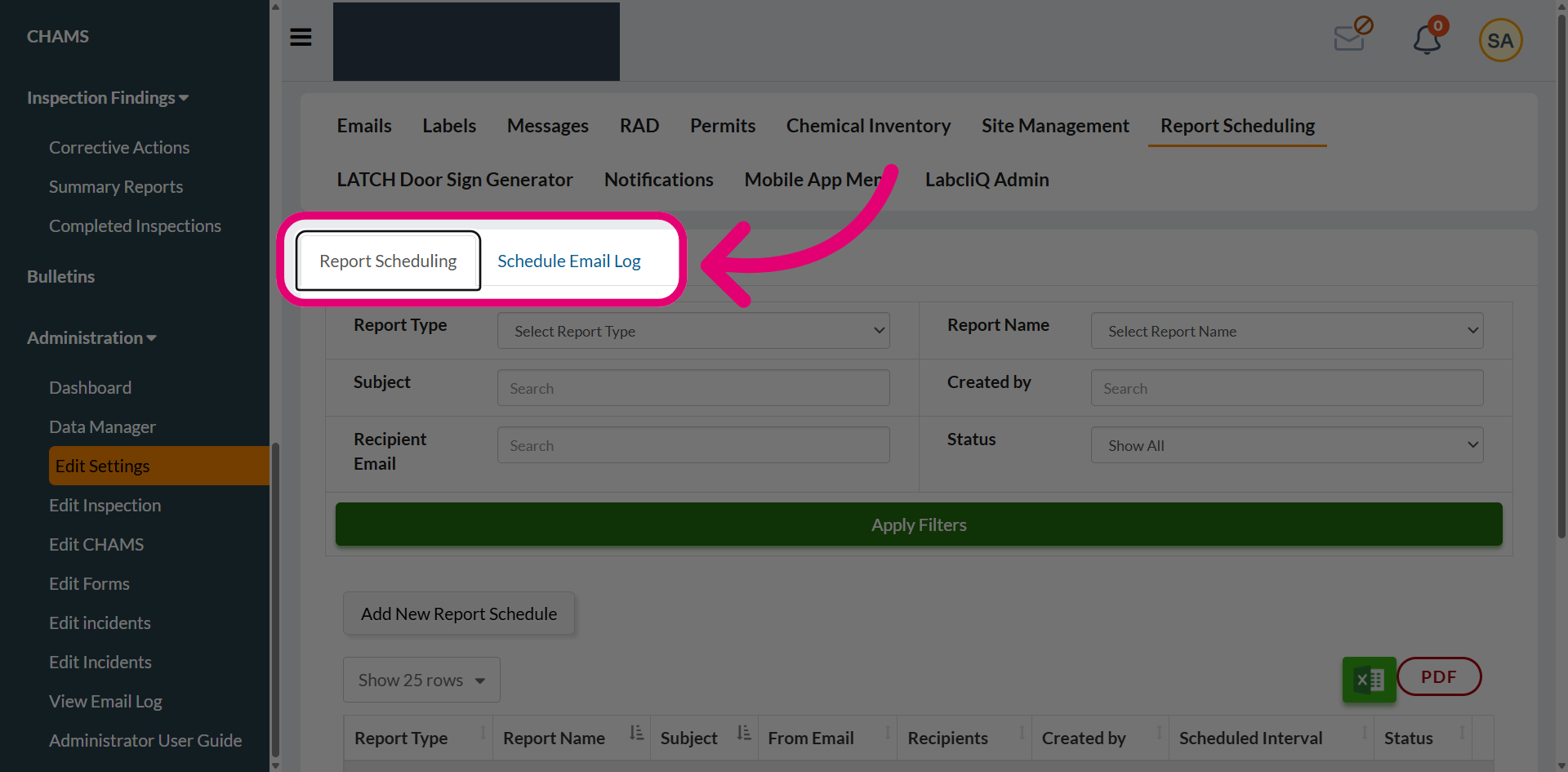The image size is (1568, 772).
Task: Open the Messages tab
Action: 547,126
